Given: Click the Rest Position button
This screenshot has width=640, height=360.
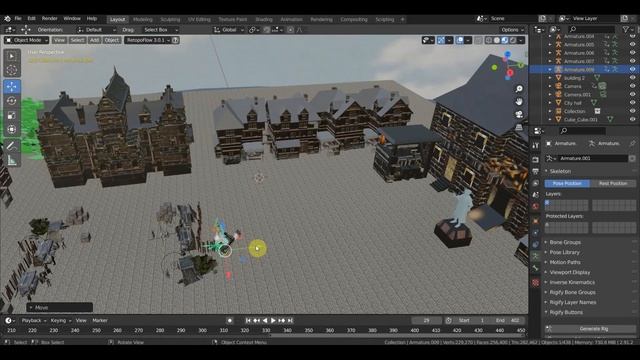Looking at the screenshot, I should coord(613,184).
